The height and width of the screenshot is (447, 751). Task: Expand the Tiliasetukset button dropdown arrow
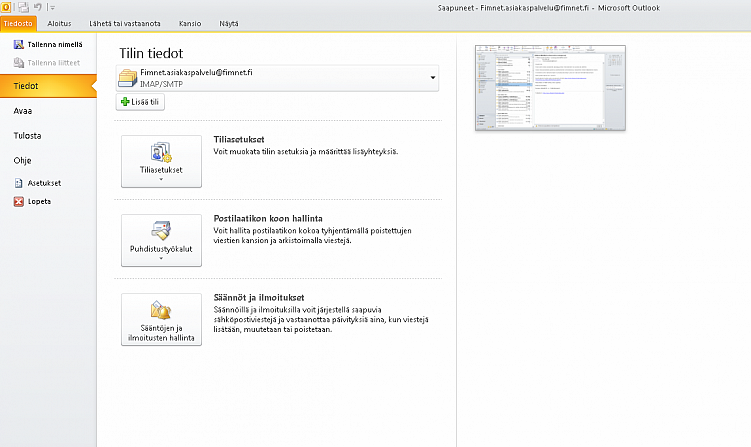(161, 180)
